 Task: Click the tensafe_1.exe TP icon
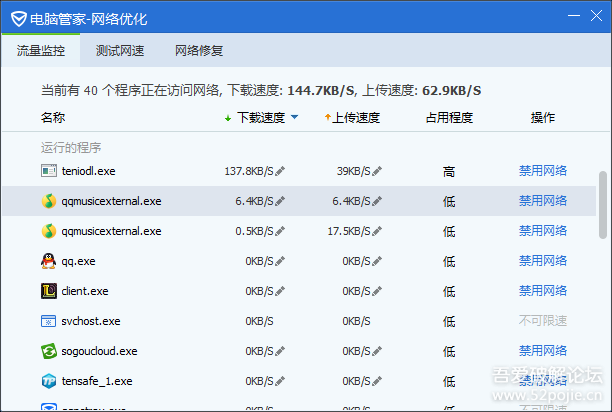49,381
